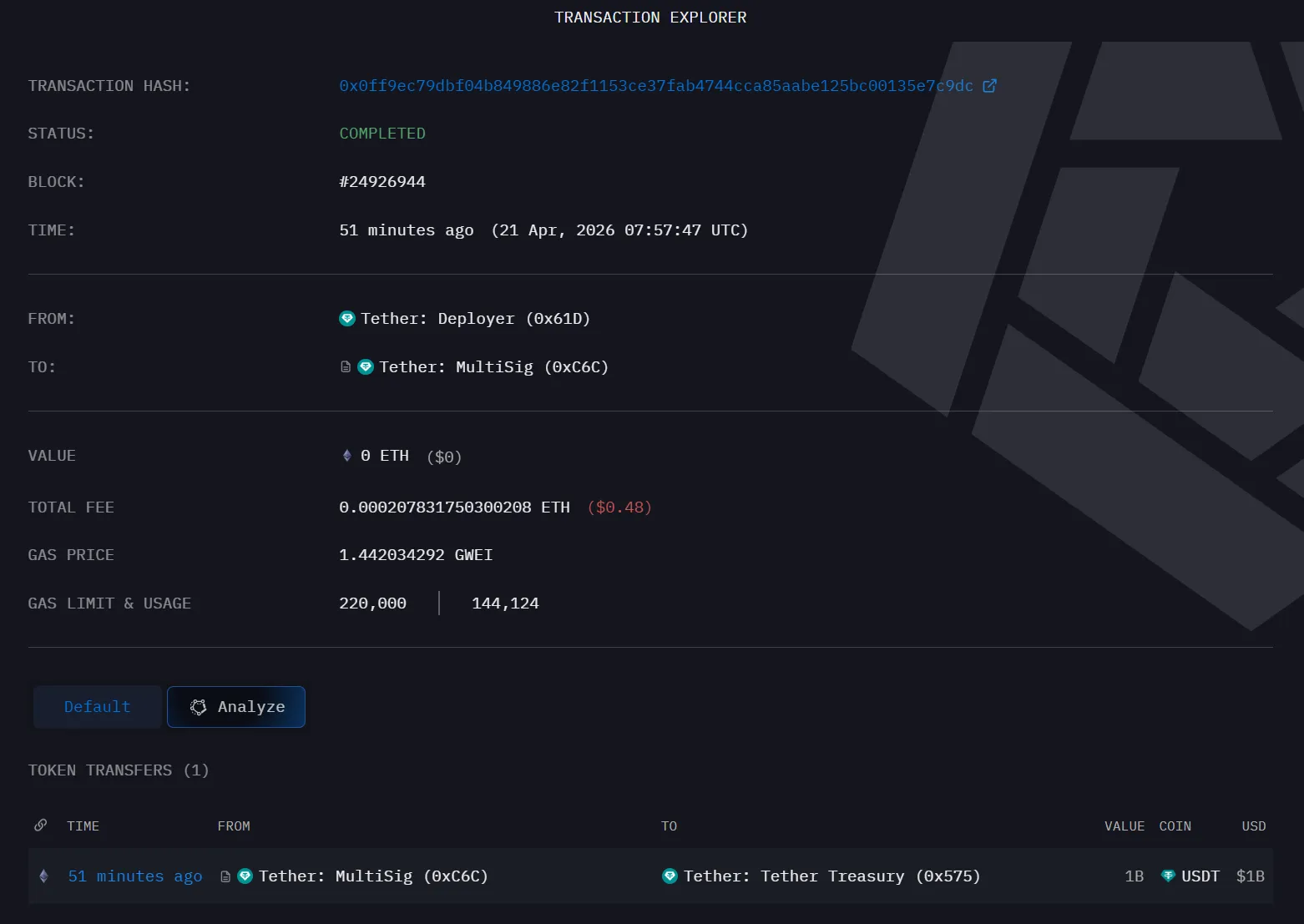Select the USDT coin label
The width and height of the screenshot is (1304, 924).
[x=1200, y=876]
